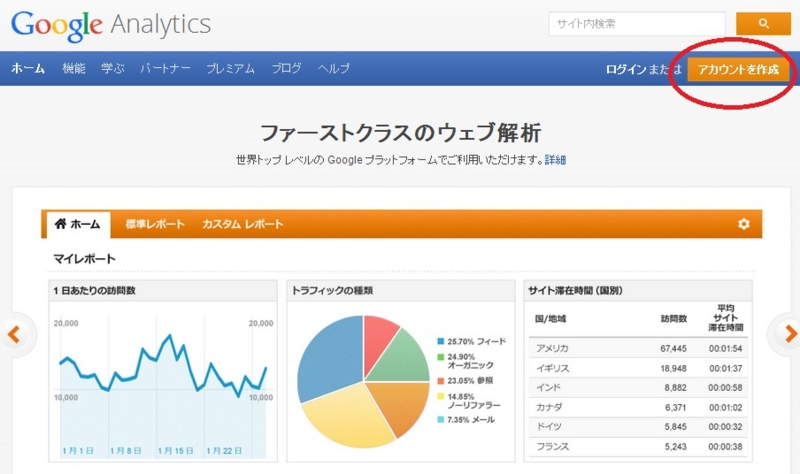Advance the carousel with the right arrow

tap(790, 334)
